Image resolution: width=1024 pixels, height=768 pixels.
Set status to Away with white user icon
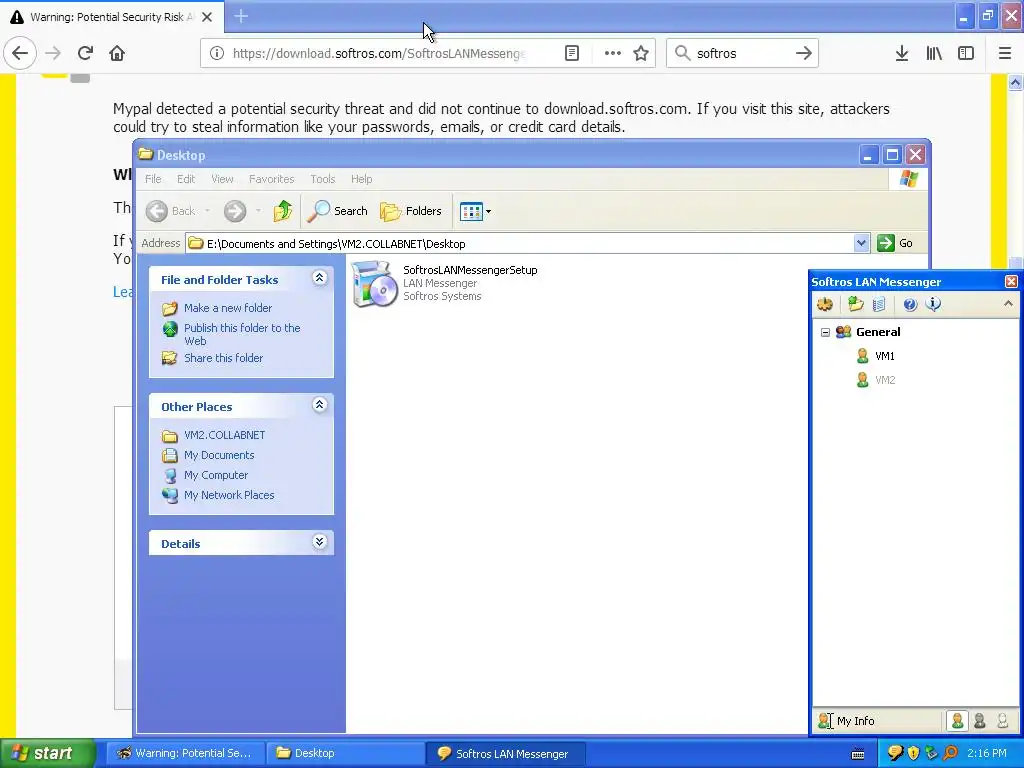1002,721
